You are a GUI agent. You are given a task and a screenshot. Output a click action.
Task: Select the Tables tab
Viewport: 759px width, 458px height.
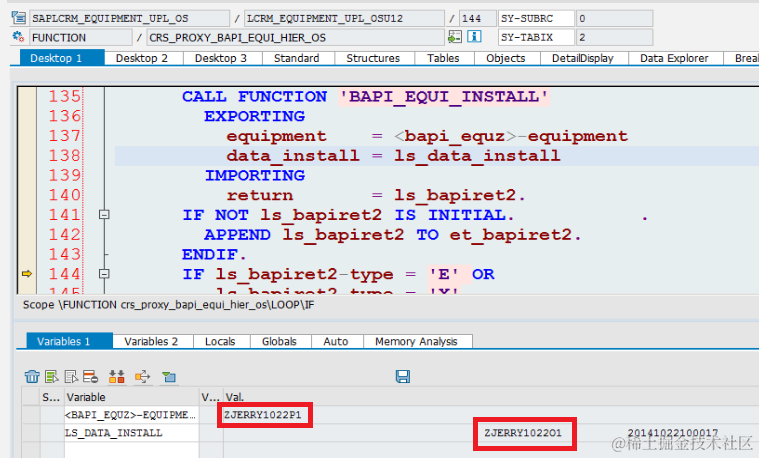444,58
